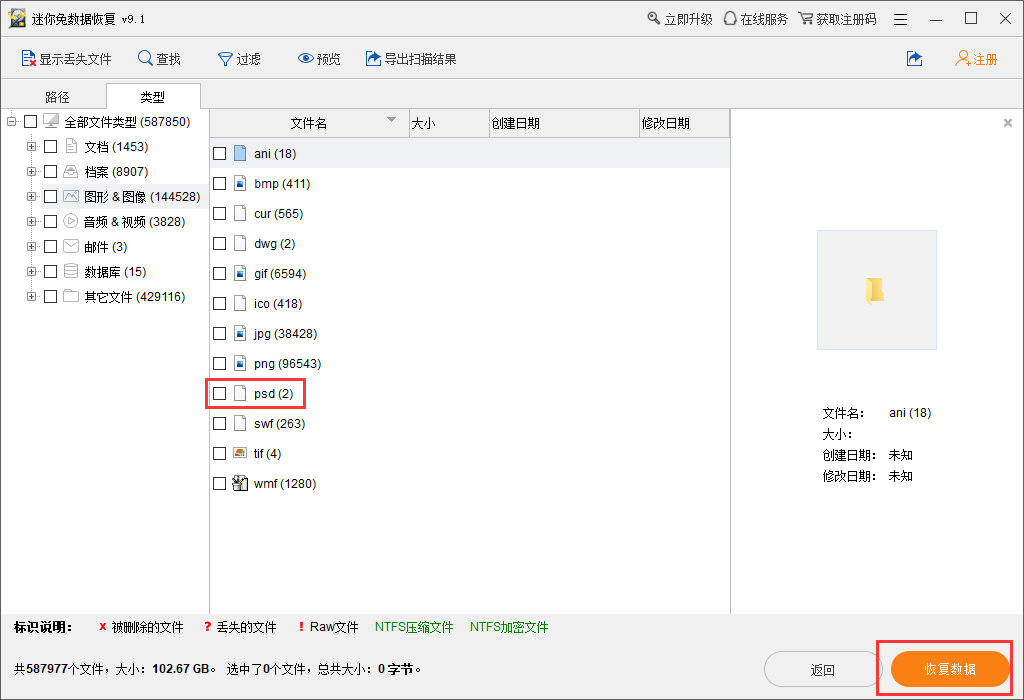
Task: Check the 图形 & 图像 tree checkbox
Action: click(50, 197)
